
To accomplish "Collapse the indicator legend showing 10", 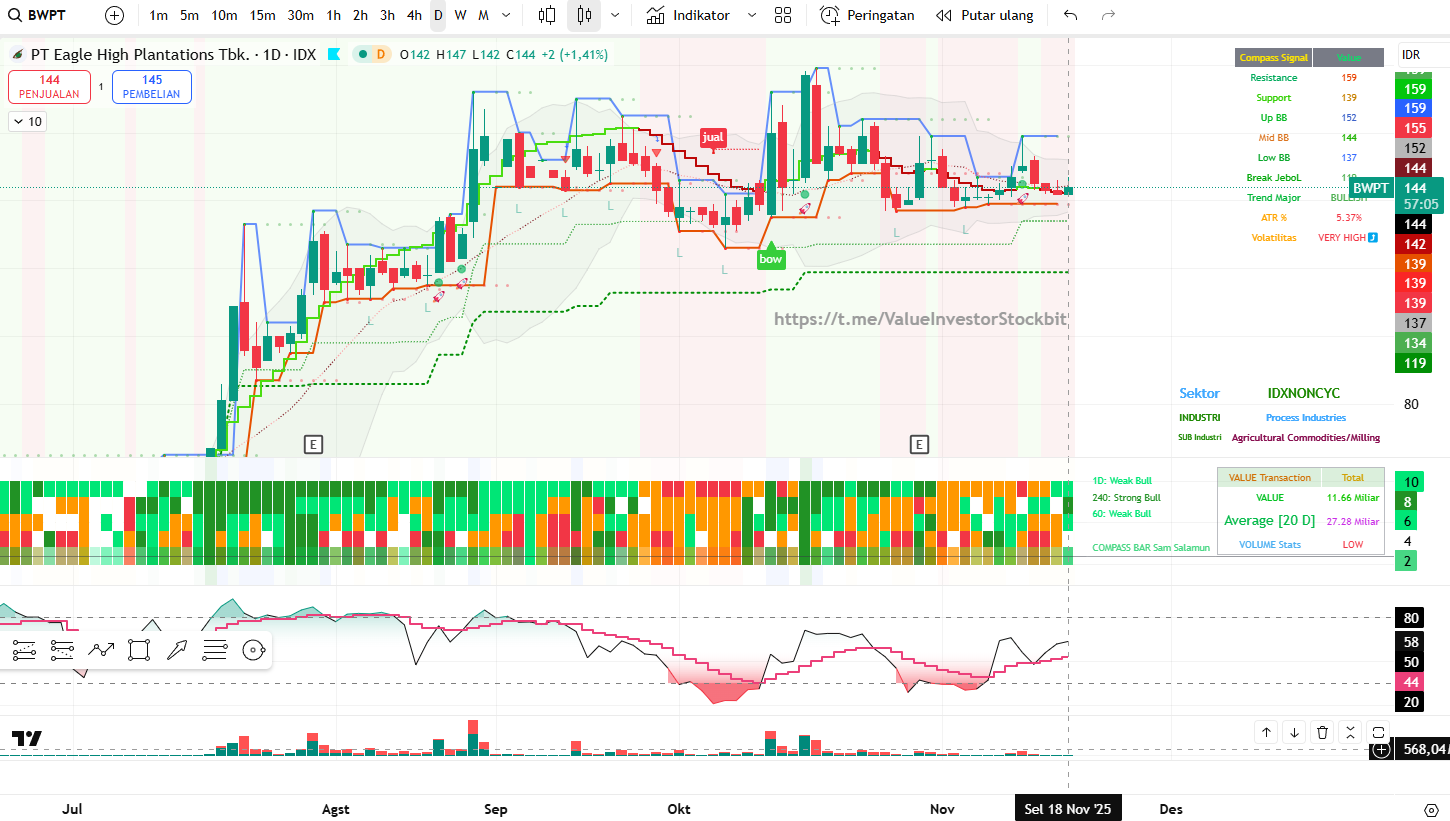I will pyautogui.click(x=27, y=122).
